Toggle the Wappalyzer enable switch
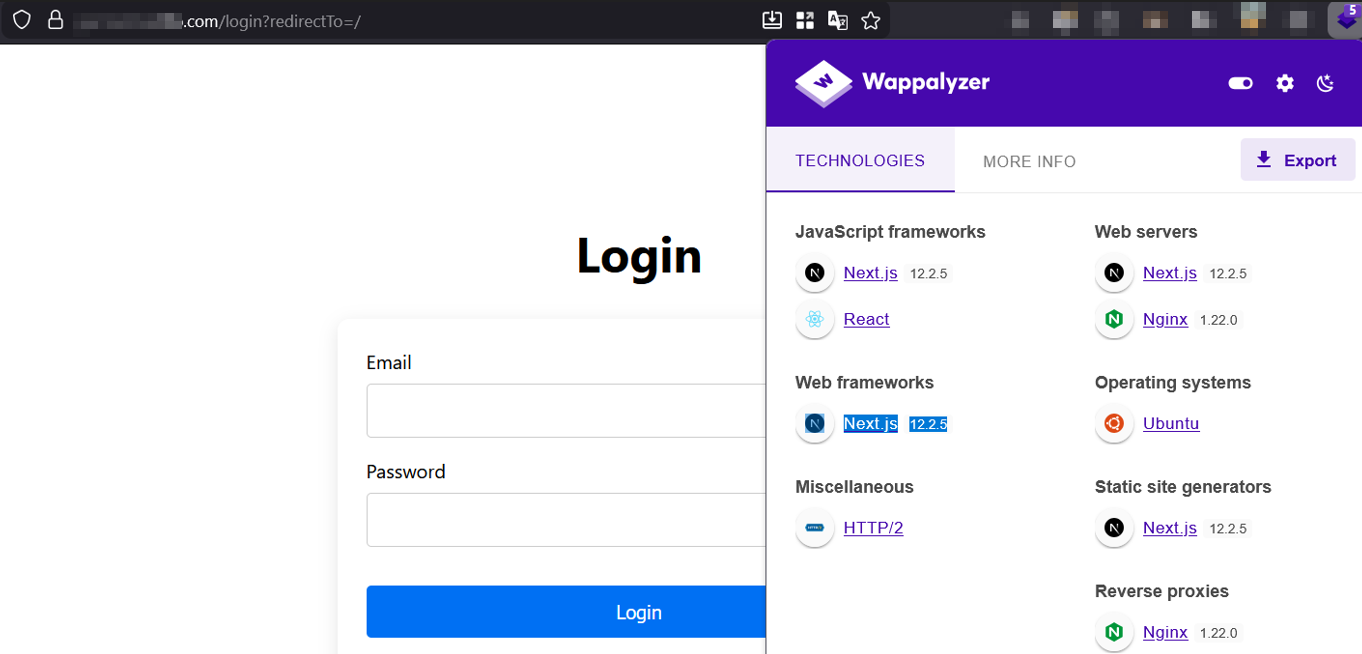 pos(1240,83)
